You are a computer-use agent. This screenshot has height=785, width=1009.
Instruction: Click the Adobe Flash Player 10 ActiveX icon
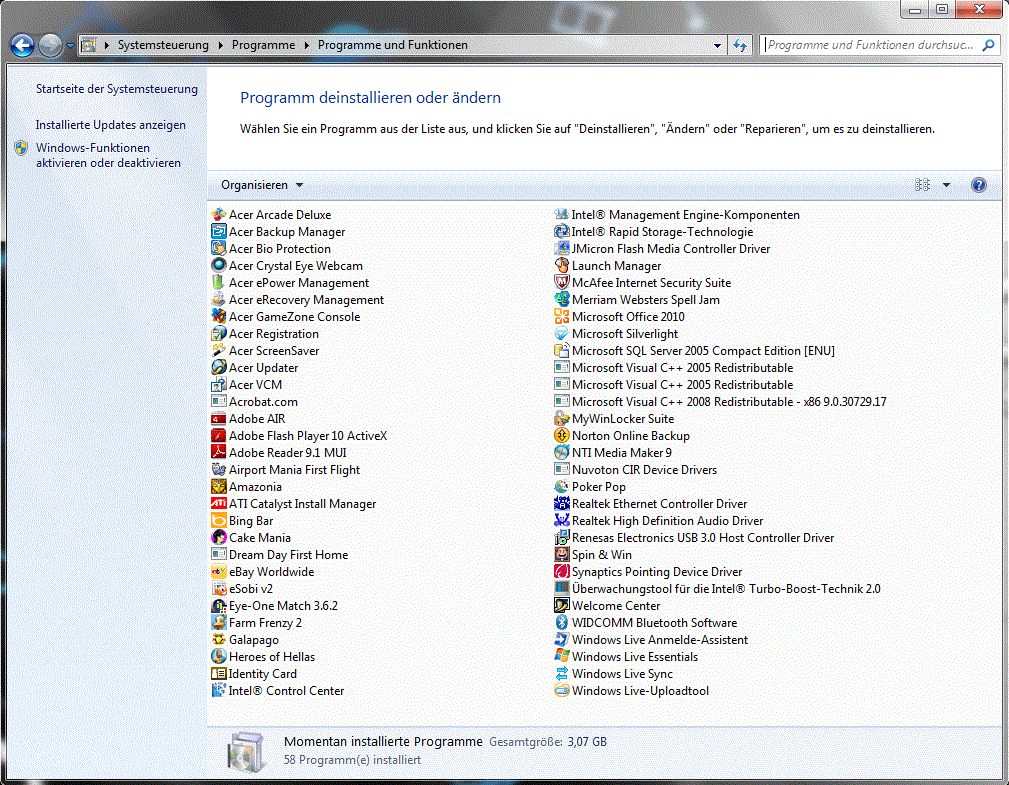click(x=219, y=436)
